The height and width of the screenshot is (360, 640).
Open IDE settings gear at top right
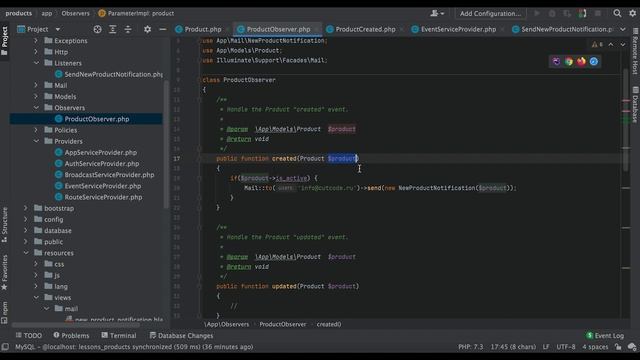[x=633, y=13]
